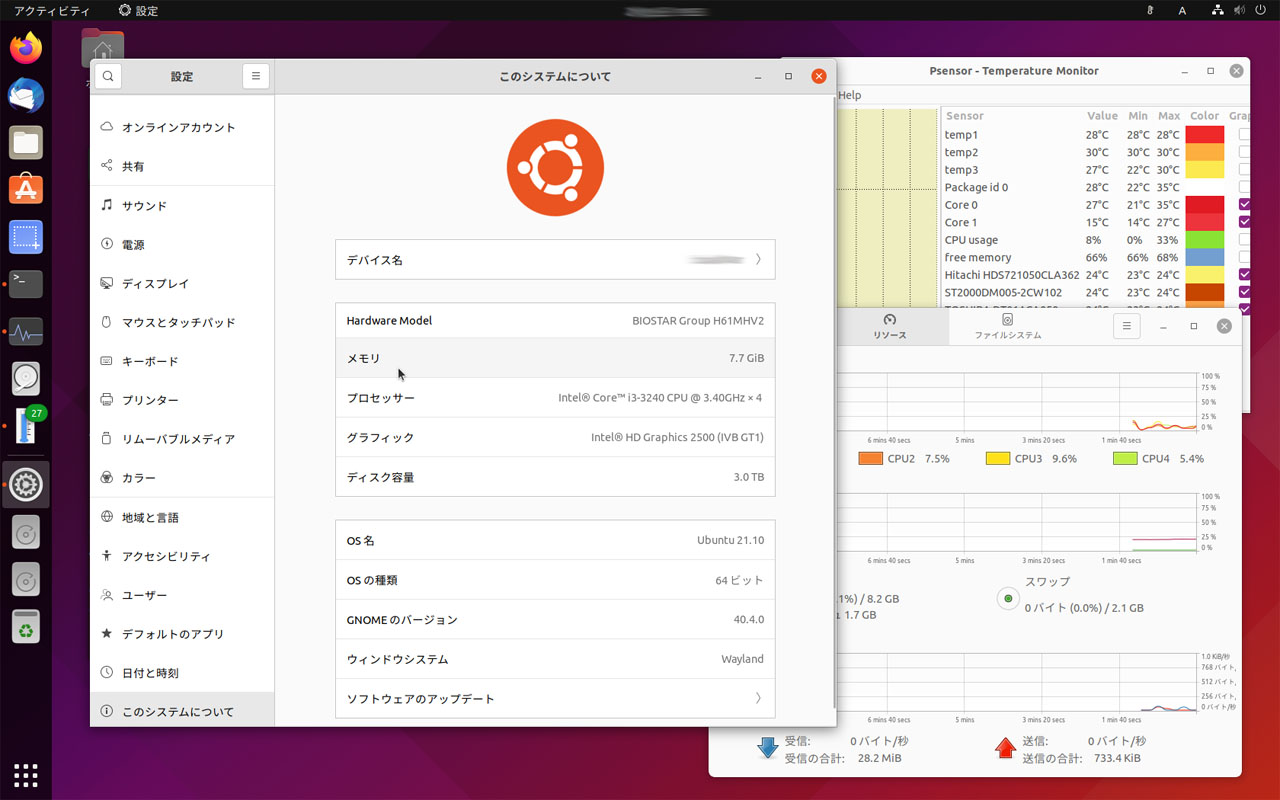This screenshot has height=800, width=1280.
Task: Expand the デバイス名 row chevron
Action: pyautogui.click(x=758, y=259)
